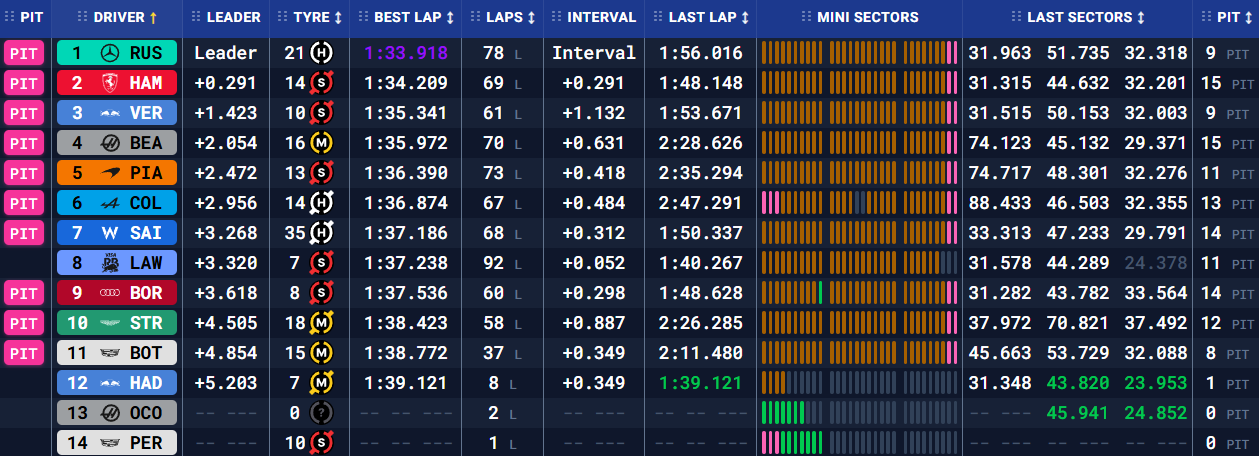Sort by the LAST SECTORS column arrow
Viewport: 1259px width, 456px height.
[x=1140, y=17]
